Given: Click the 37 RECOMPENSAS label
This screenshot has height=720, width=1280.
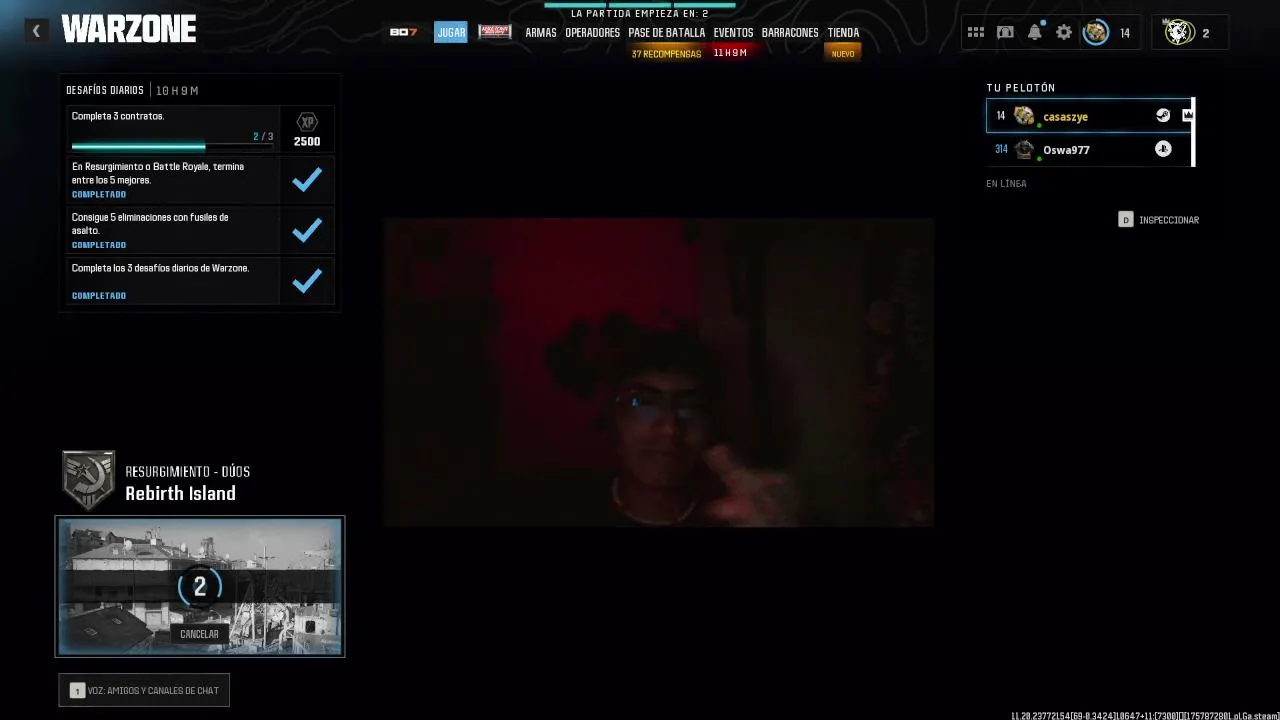Looking at the screenshot, I should 666,54.
